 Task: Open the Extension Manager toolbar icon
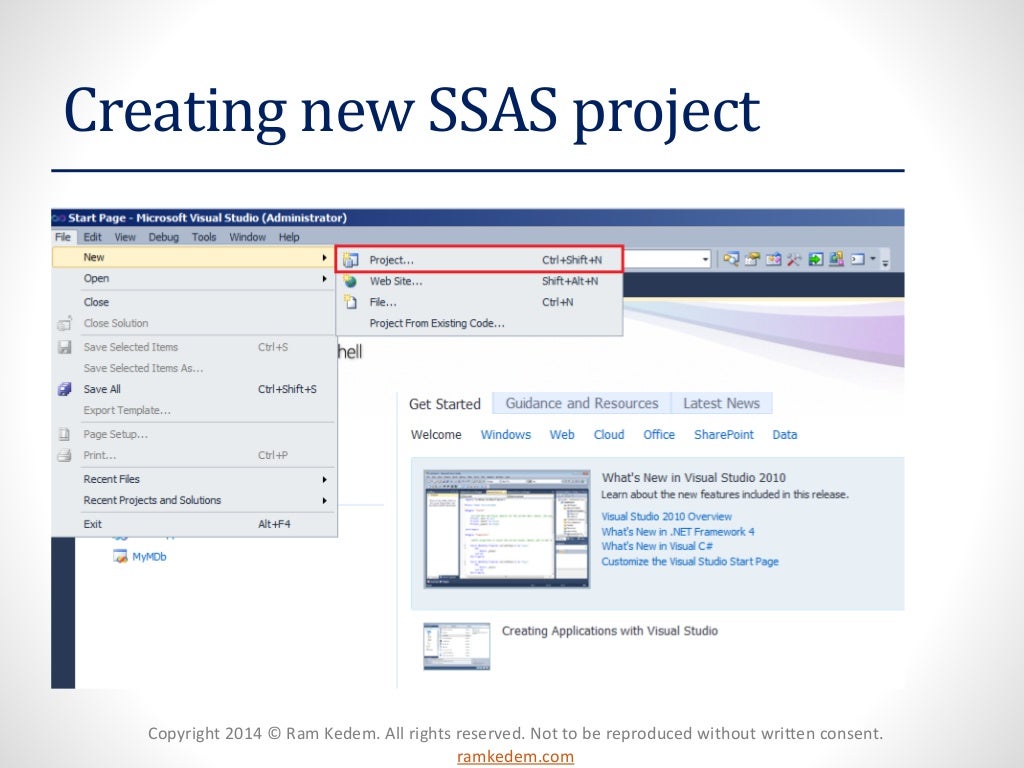pyautogui.click(x=837, y=260)
